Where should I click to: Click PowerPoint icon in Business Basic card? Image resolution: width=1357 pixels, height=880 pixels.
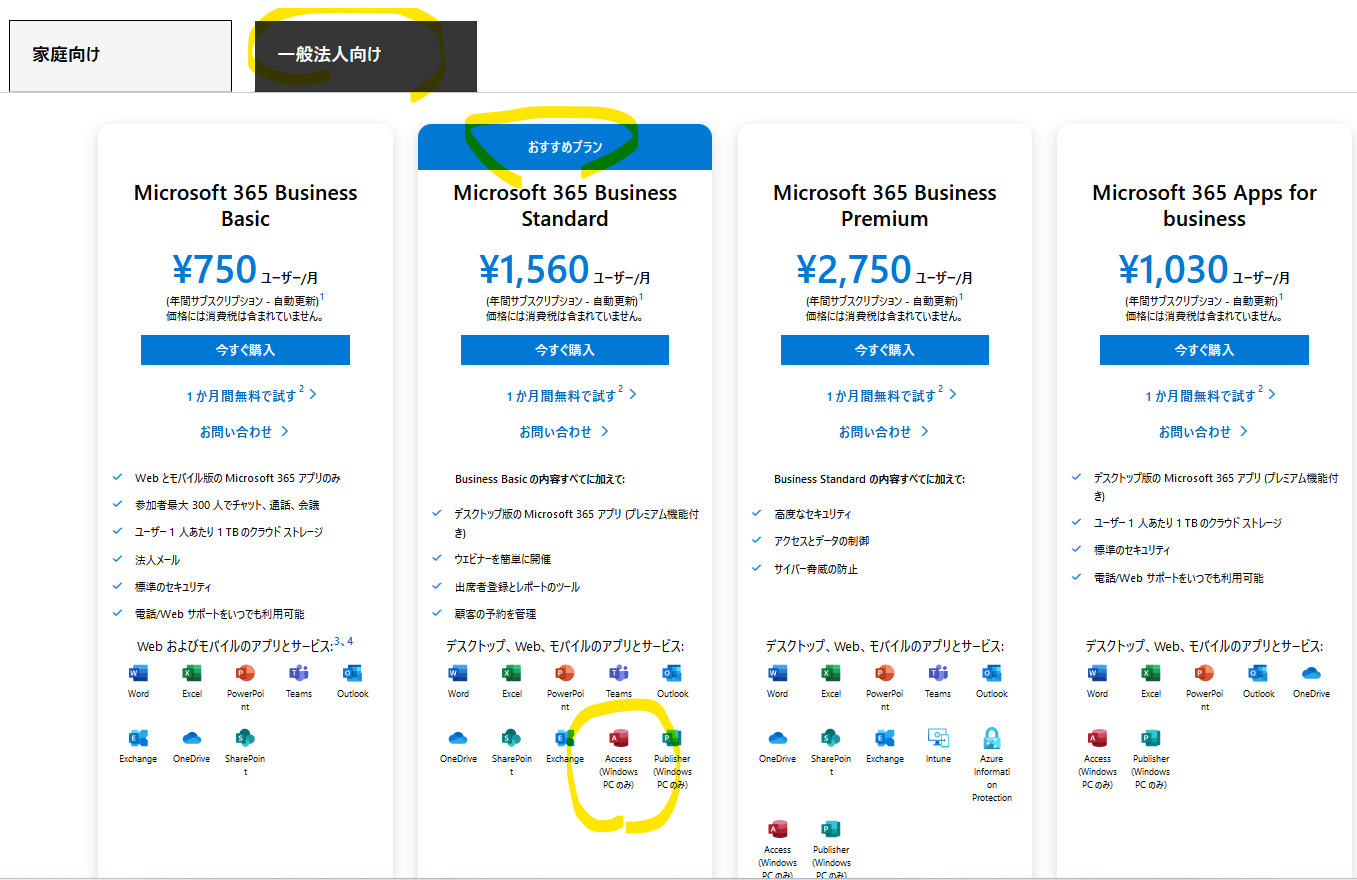coord(245,673)
